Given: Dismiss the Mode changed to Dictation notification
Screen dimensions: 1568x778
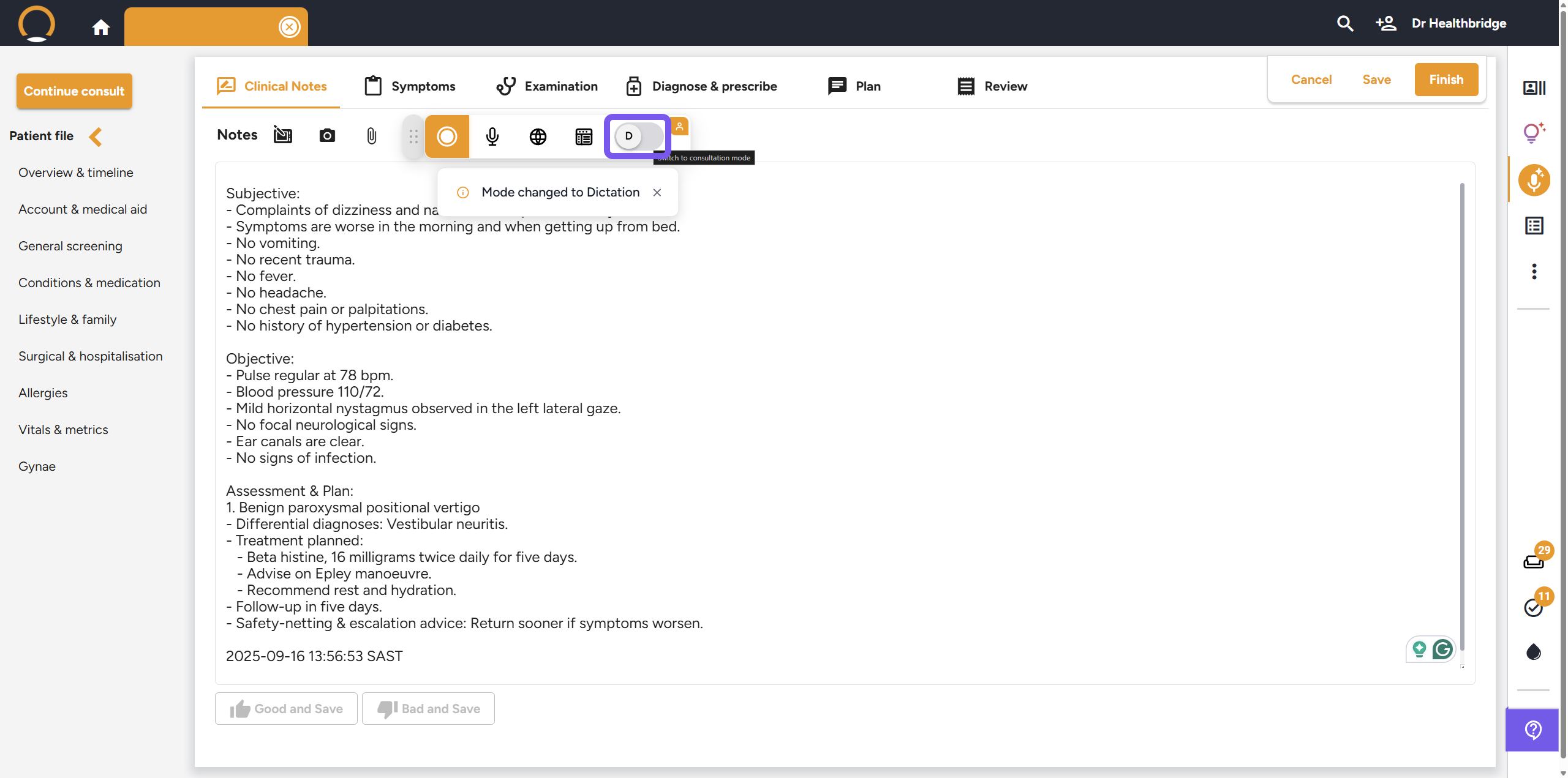Looking at the screenshot, I should [x=657, y=192].
